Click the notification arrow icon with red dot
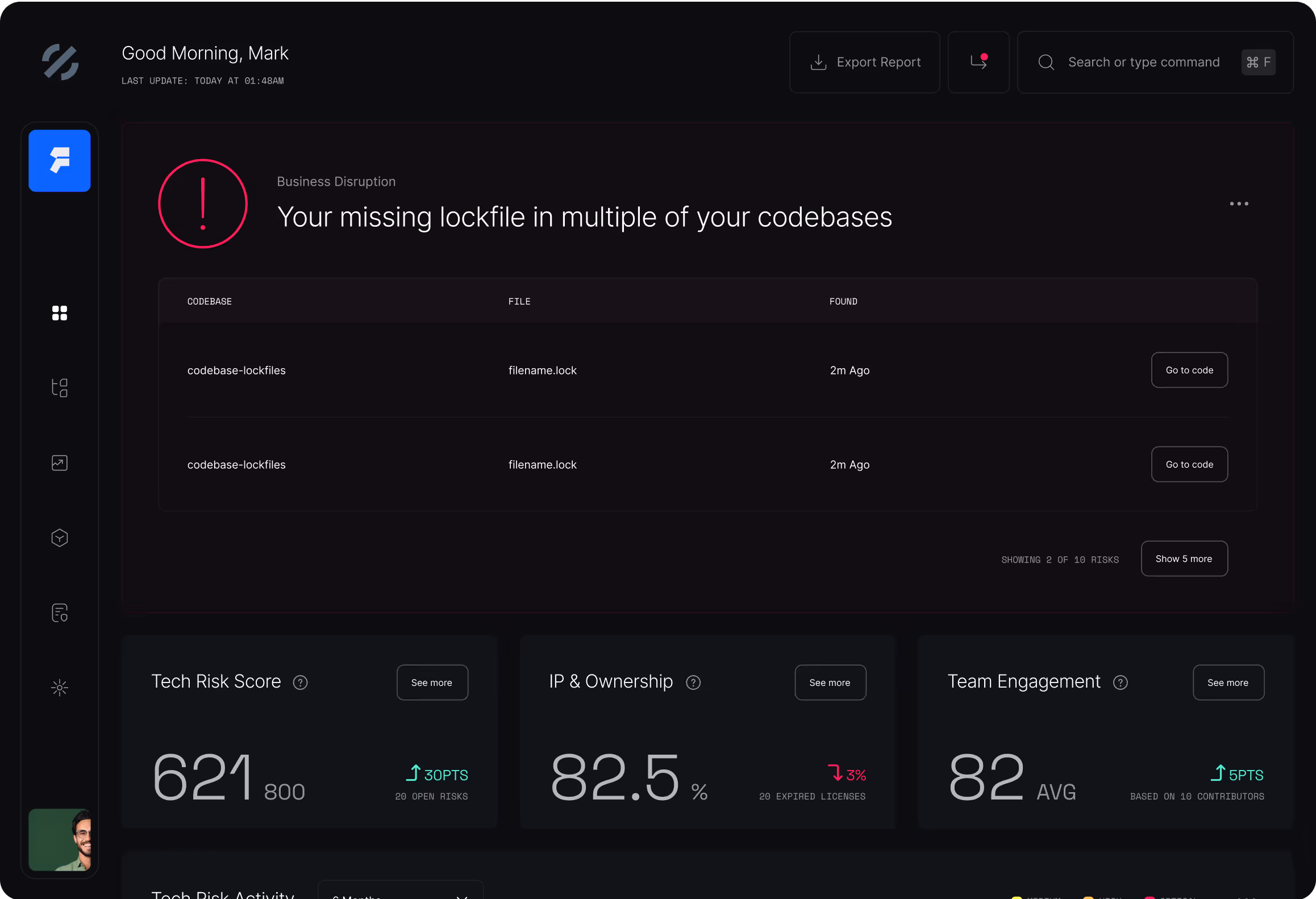Viewport: 1316px width, 899px height. pos(978,62)
